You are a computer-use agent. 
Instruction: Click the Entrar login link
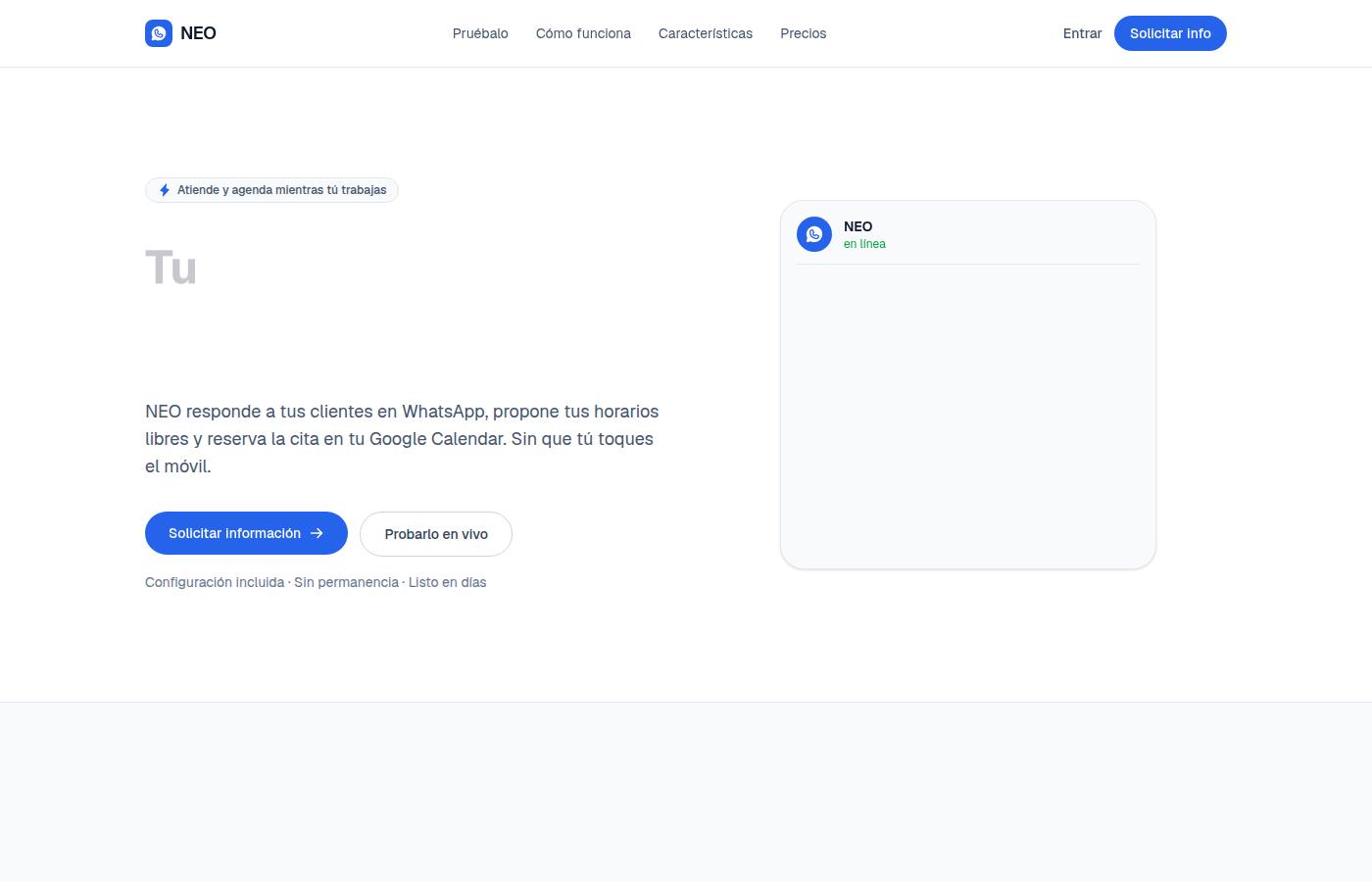click(x=1082, y=33)
